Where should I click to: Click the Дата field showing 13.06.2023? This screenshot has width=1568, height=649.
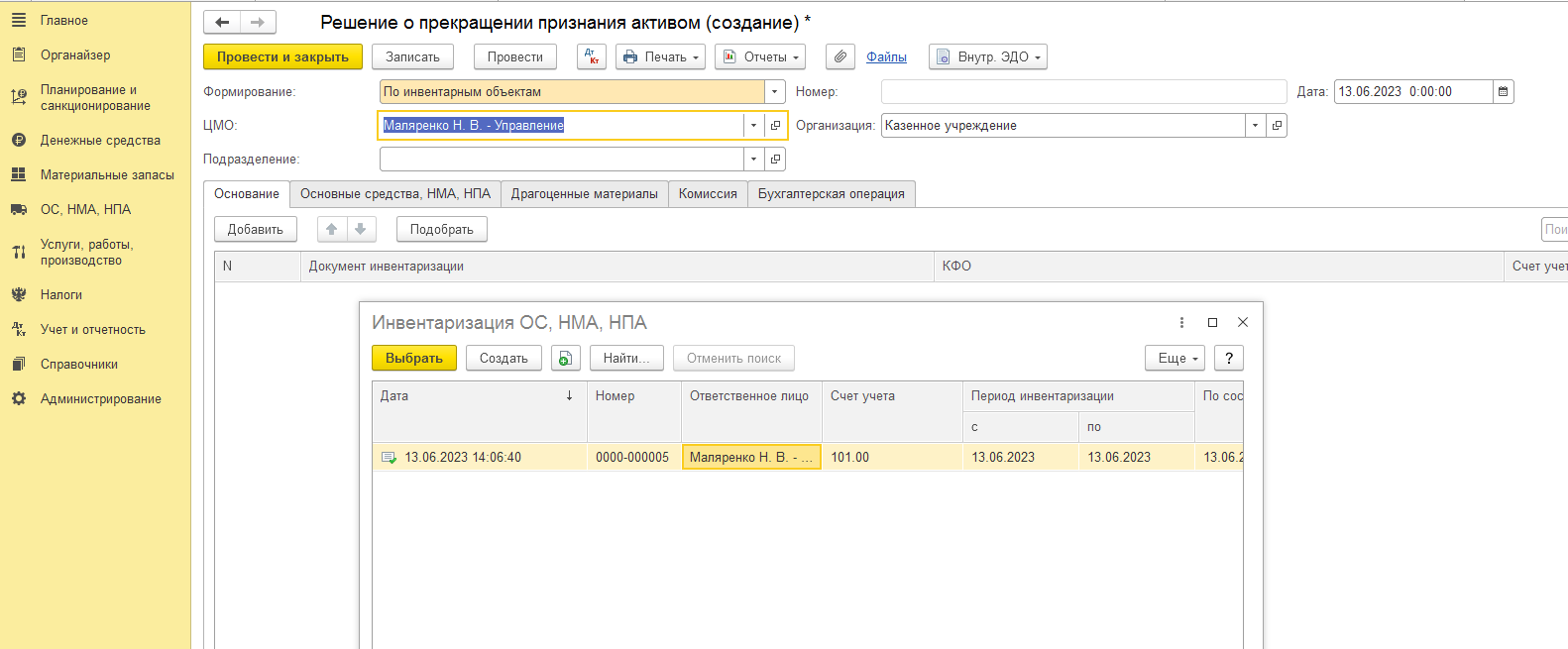tap(1413, 92)
